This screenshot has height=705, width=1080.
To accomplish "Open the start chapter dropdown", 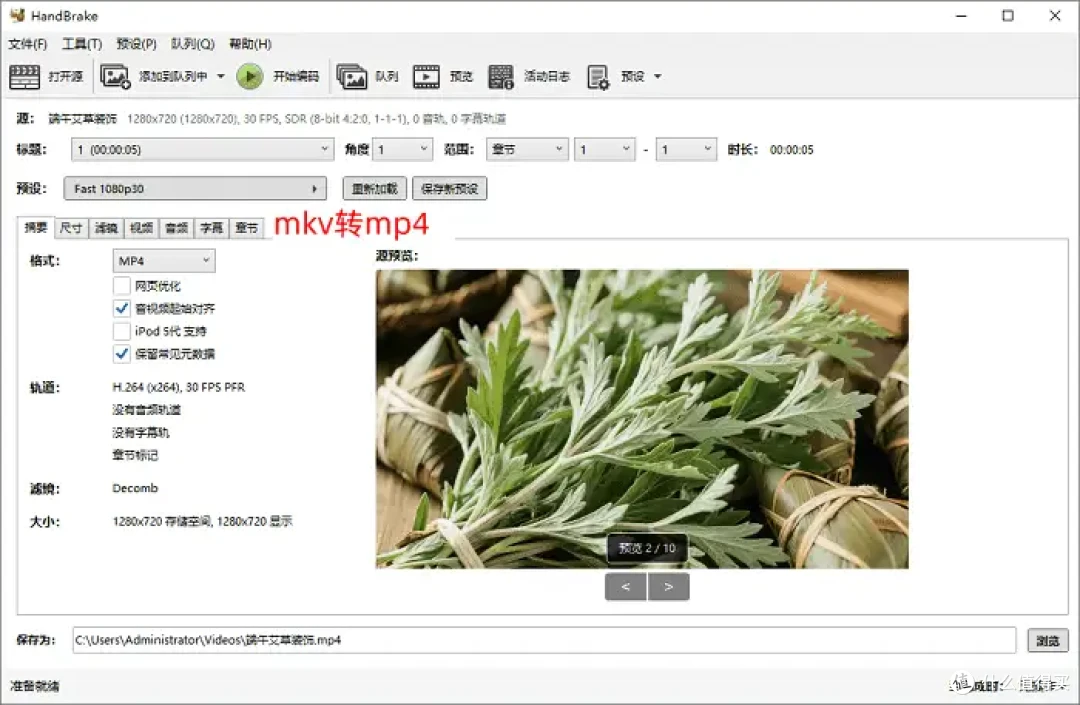I will [605, 149].
